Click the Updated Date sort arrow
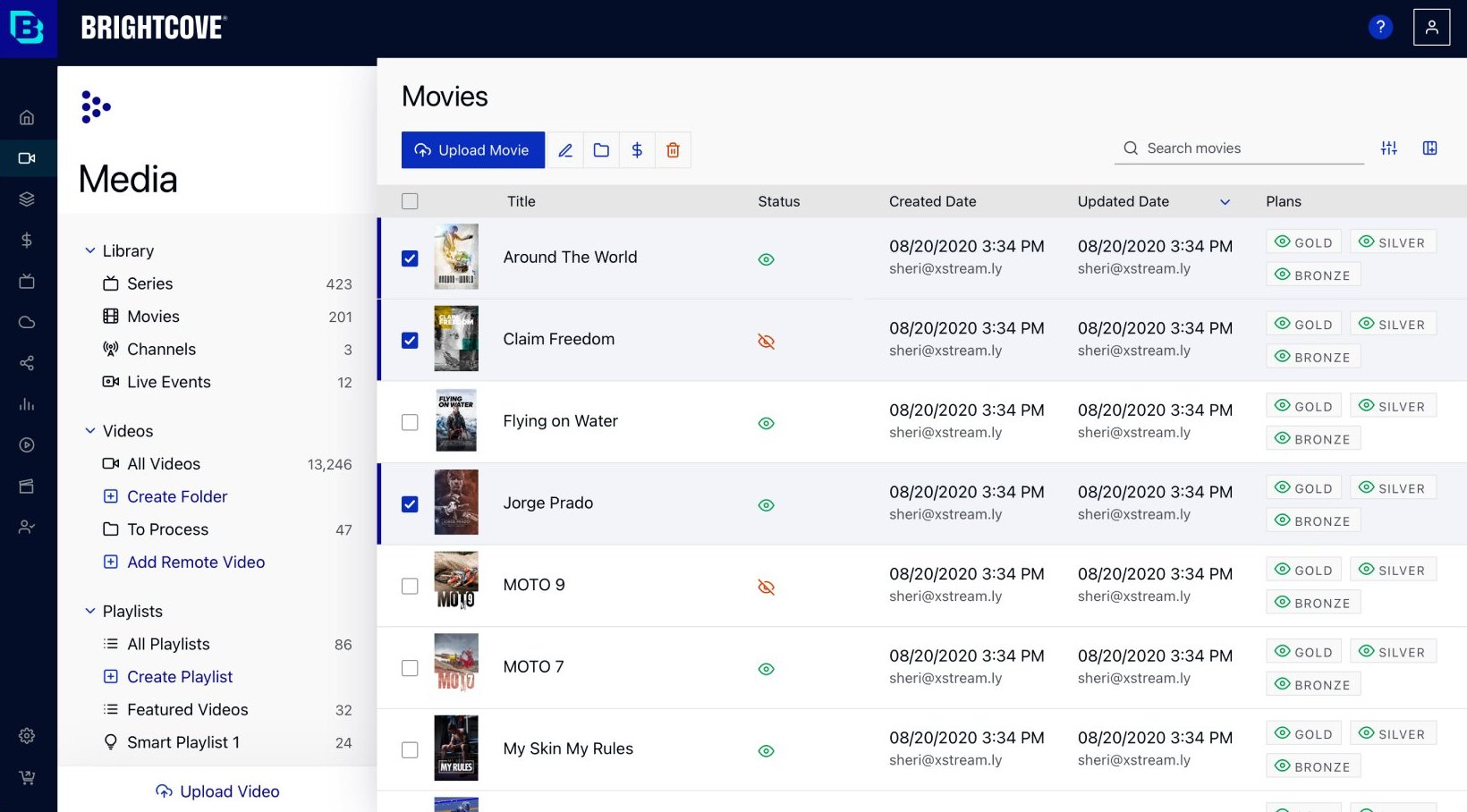The height and width of the screenshot is (812, 1467). 1225,202
